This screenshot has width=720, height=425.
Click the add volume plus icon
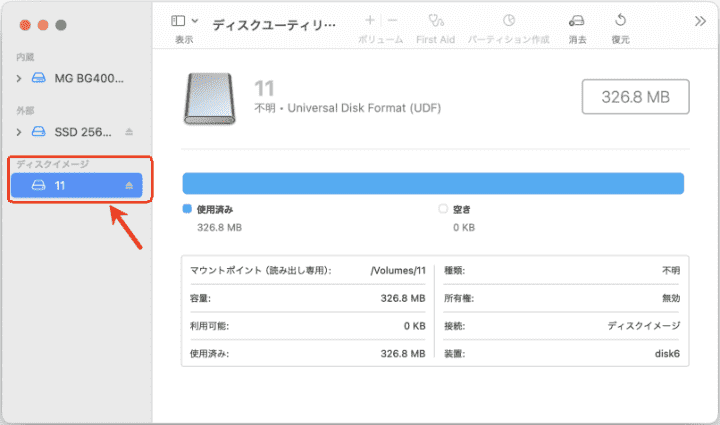point(370,20)
